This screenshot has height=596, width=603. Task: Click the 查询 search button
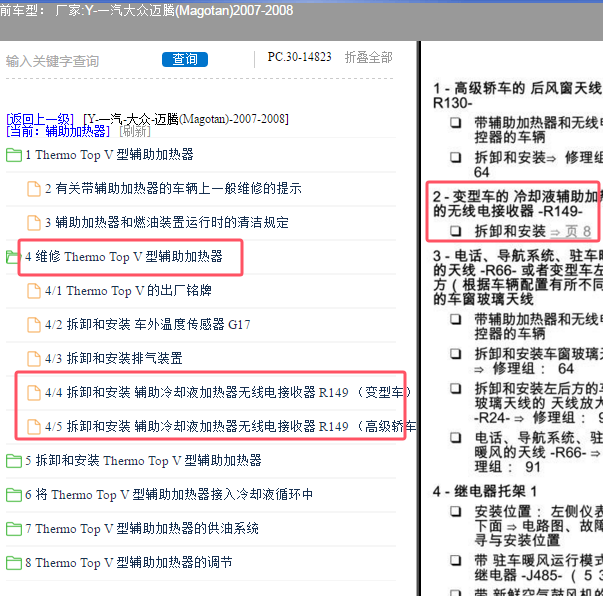[x=185, y=59]
